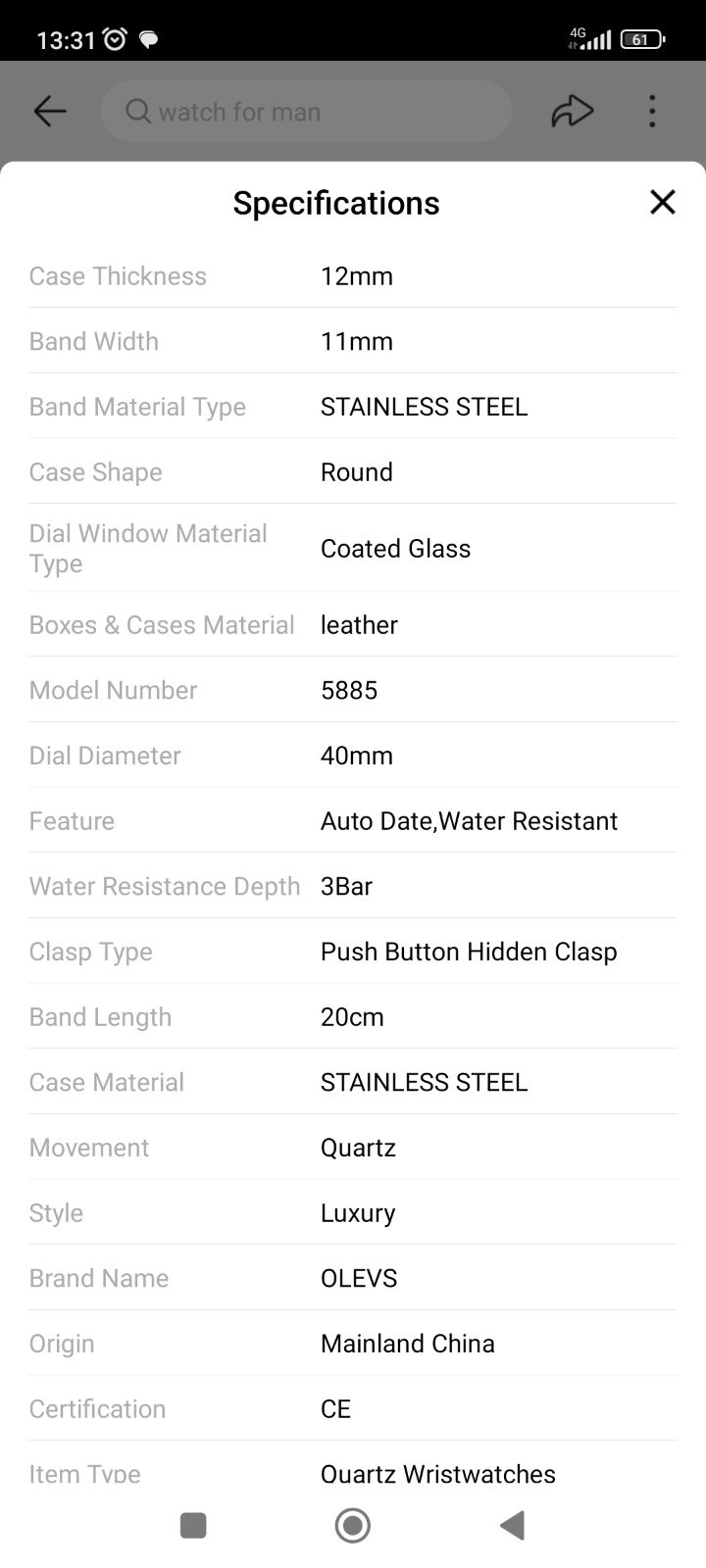Tap the battery indicator in status bar
The height and width of the screenshot is (1568, 706).
[642, 39]
